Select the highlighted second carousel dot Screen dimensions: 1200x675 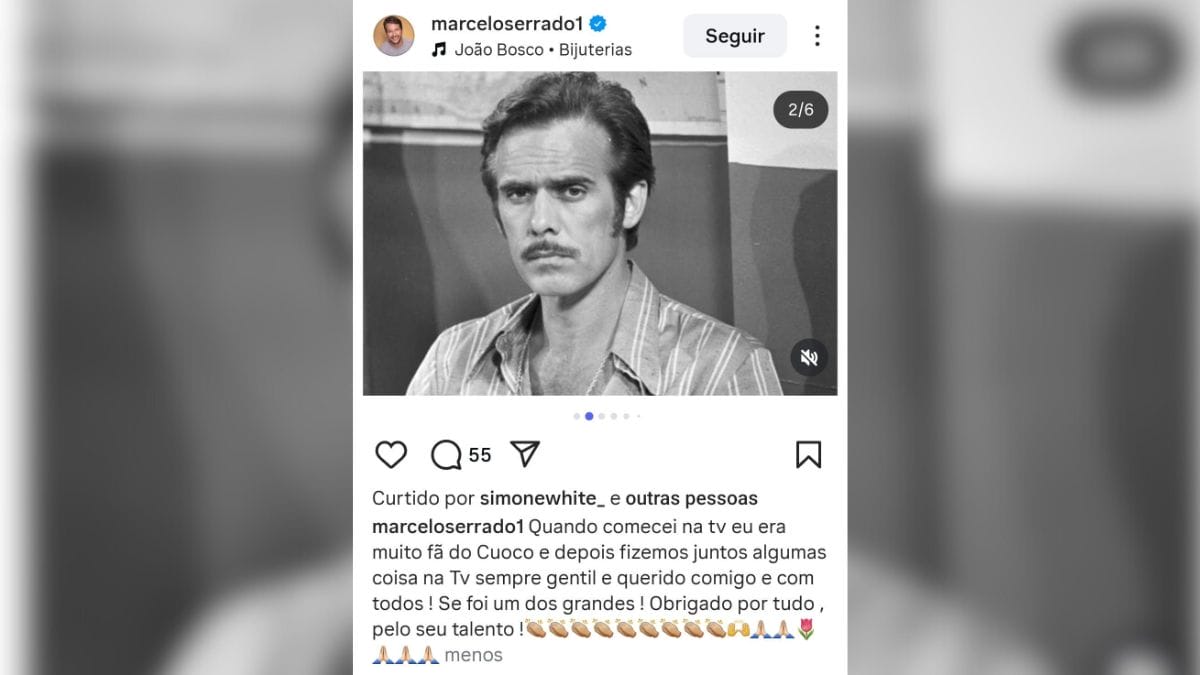[589, 416]
